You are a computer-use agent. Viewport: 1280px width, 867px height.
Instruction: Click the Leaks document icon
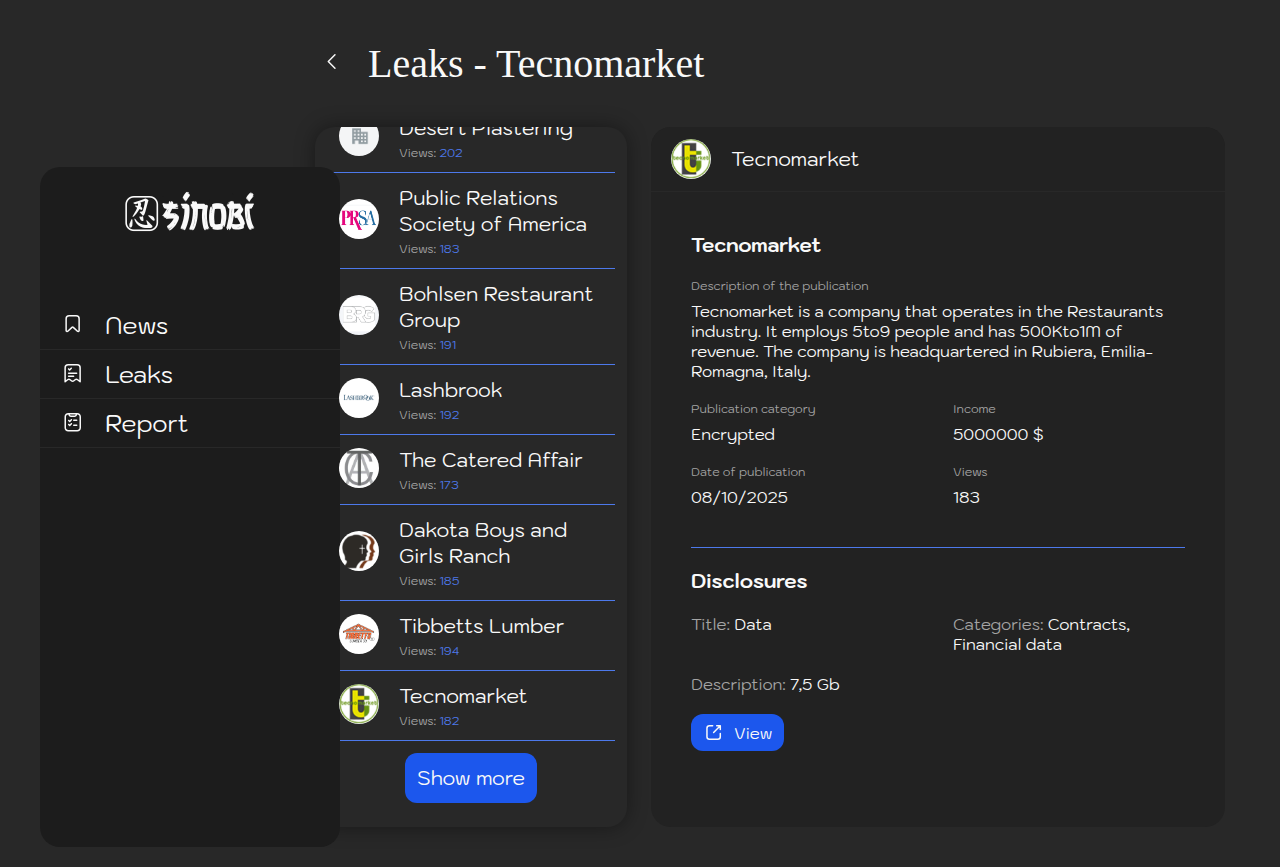pos(73,373)
